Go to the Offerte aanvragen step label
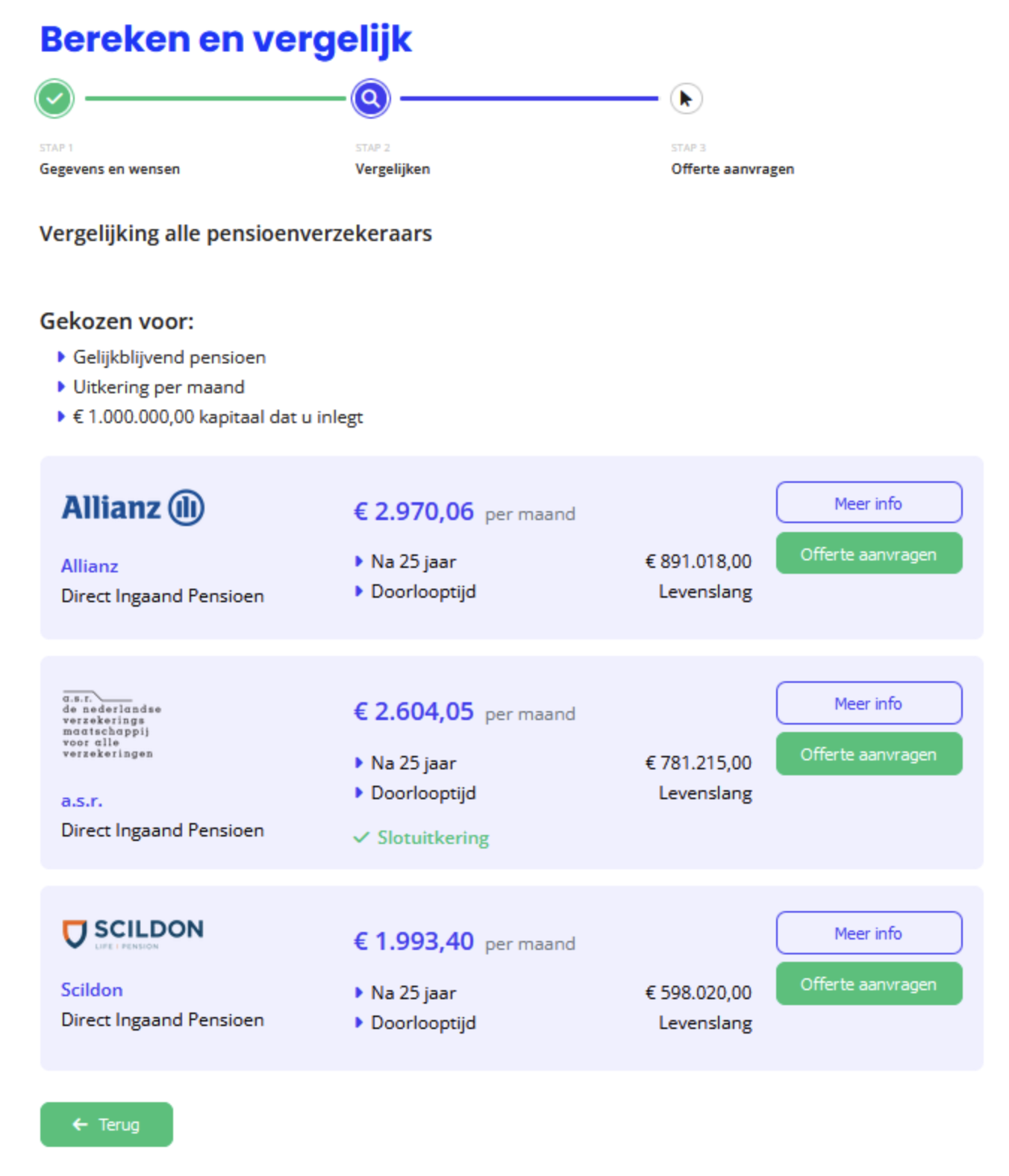Image resolution: width=1009 pixels, height=1176 pixels. [732, 169]
